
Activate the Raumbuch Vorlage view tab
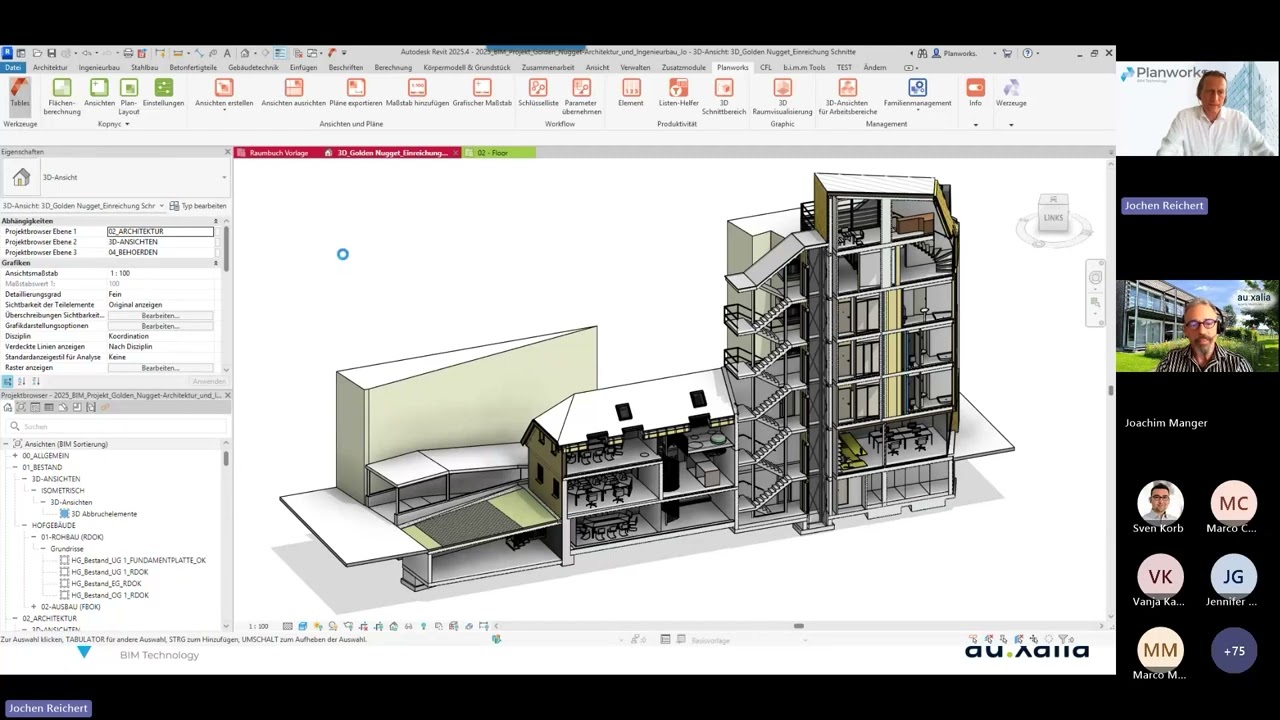278,153
